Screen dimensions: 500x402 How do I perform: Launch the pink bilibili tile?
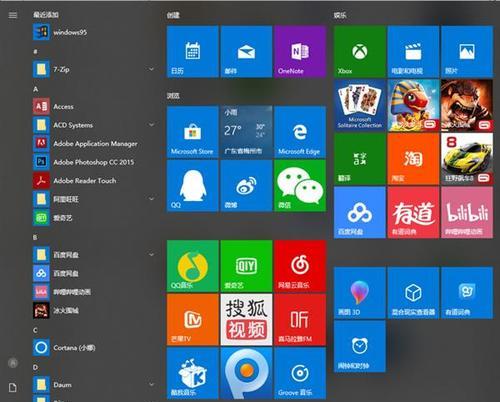(467, 212)
